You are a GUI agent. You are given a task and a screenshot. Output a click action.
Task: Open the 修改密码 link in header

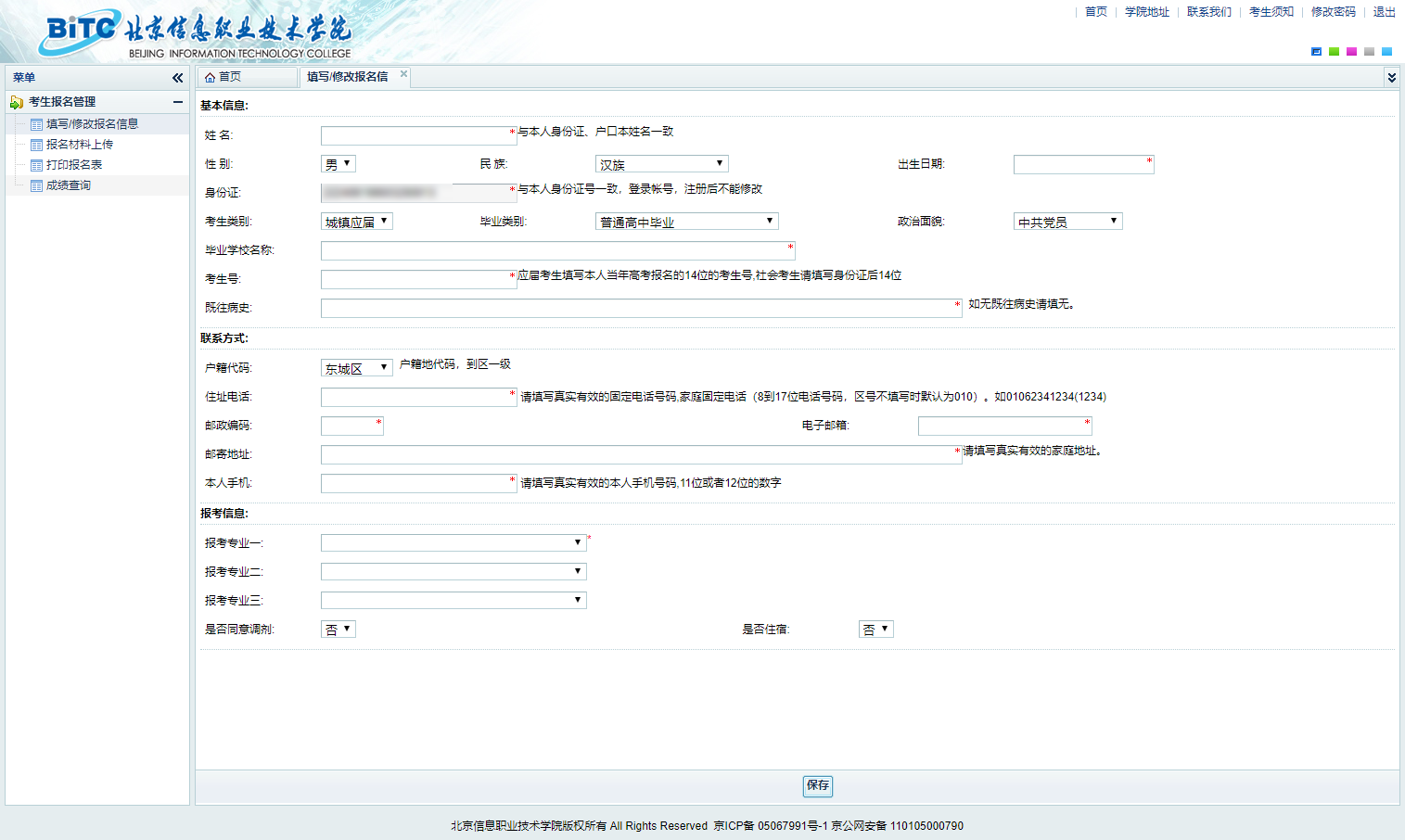click(1334, 12)
